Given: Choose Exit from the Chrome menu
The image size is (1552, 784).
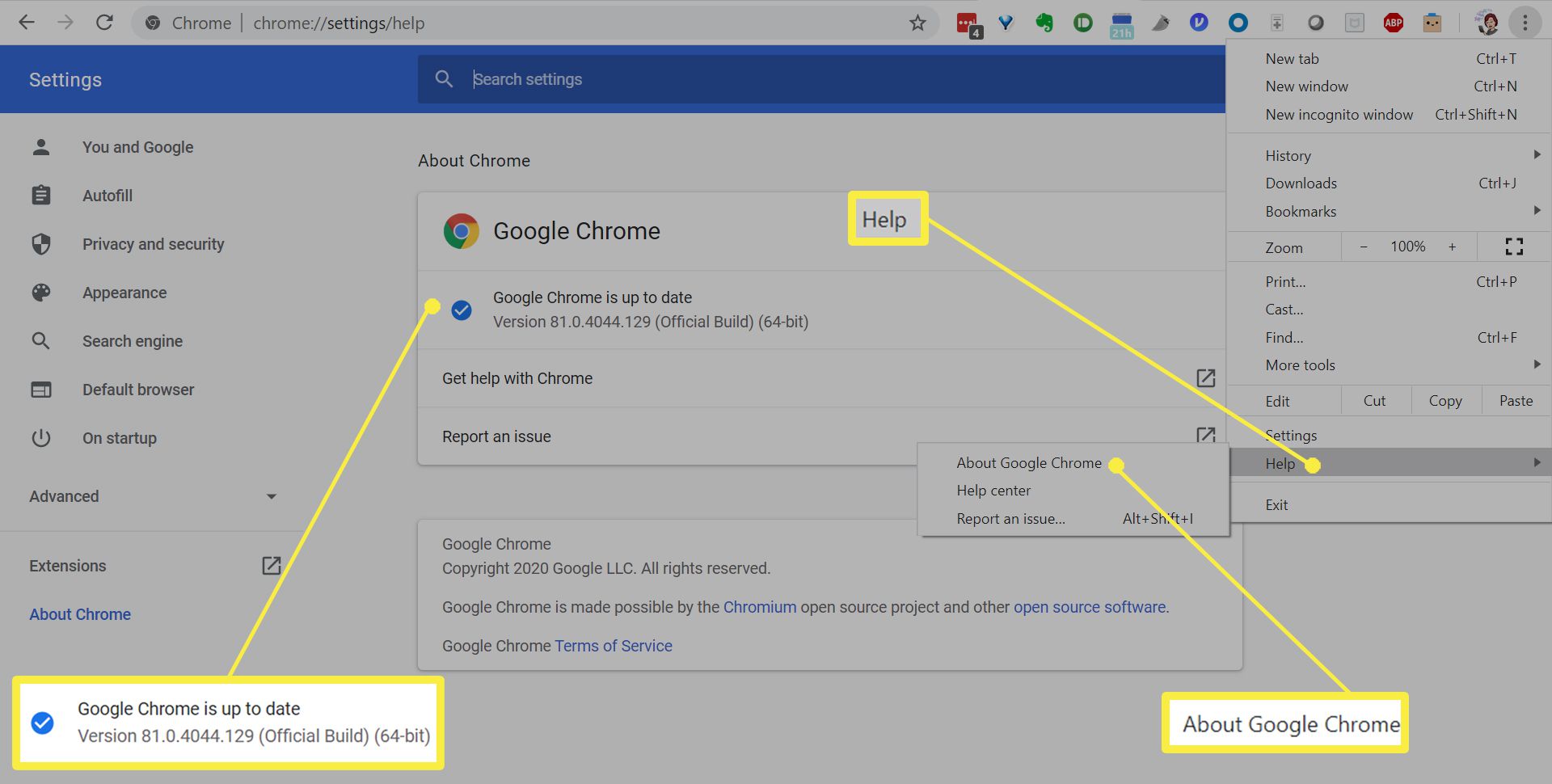Looking at the screenshot, I should [x=1390, y=505].
